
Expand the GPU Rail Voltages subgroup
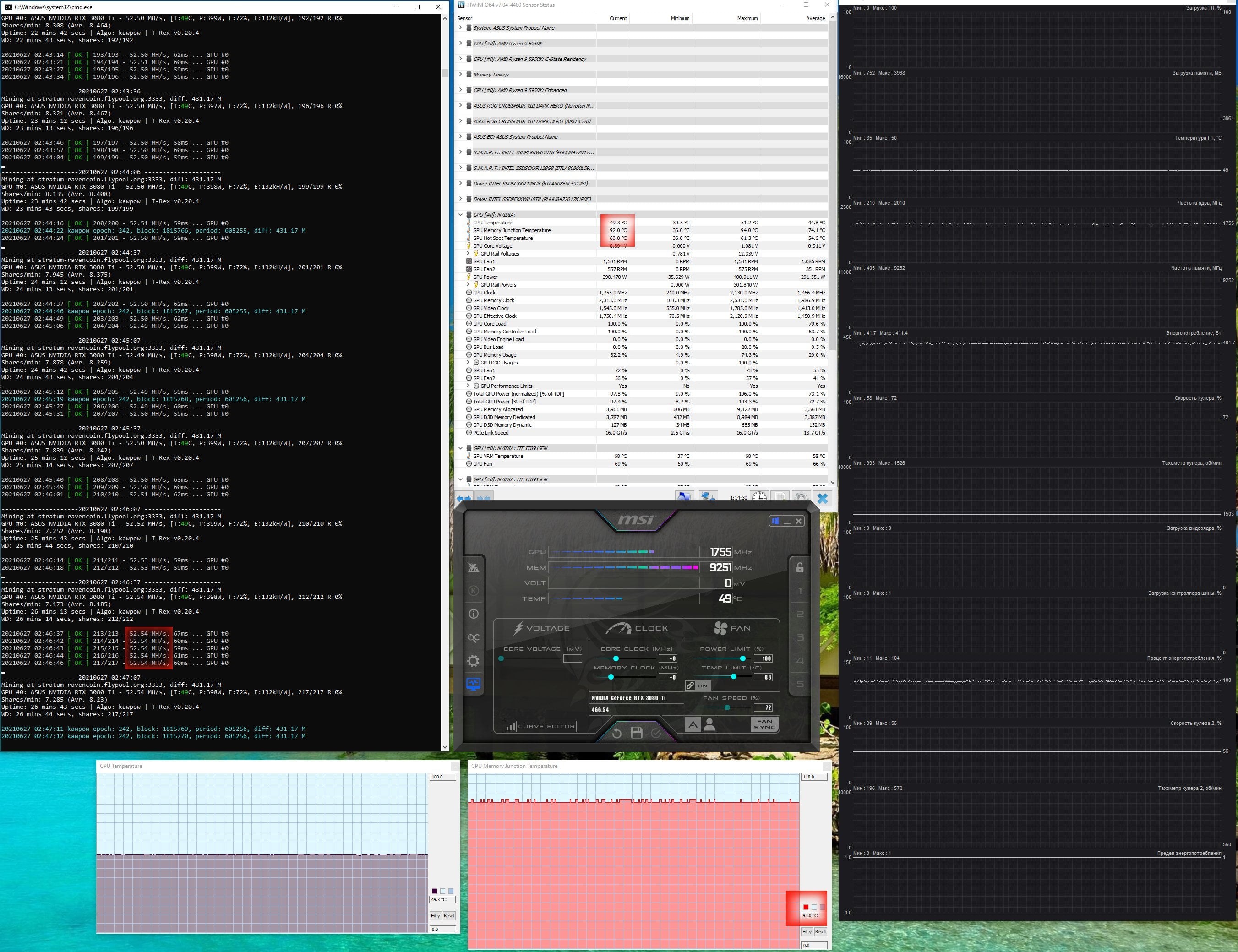[468, 254]
